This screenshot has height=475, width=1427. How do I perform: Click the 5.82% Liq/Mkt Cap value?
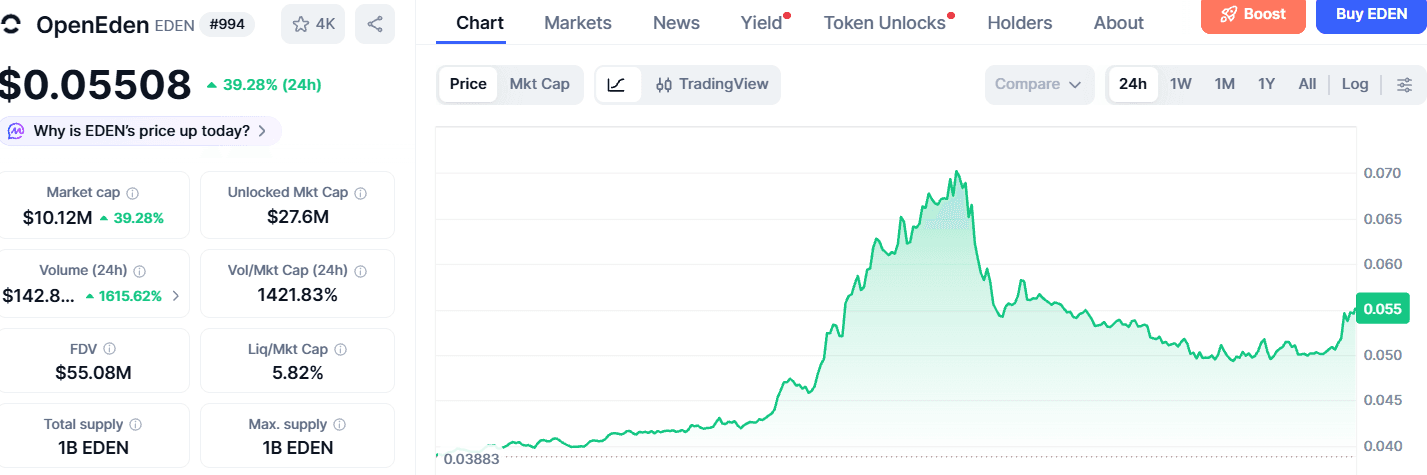click(x=298, y=373)
